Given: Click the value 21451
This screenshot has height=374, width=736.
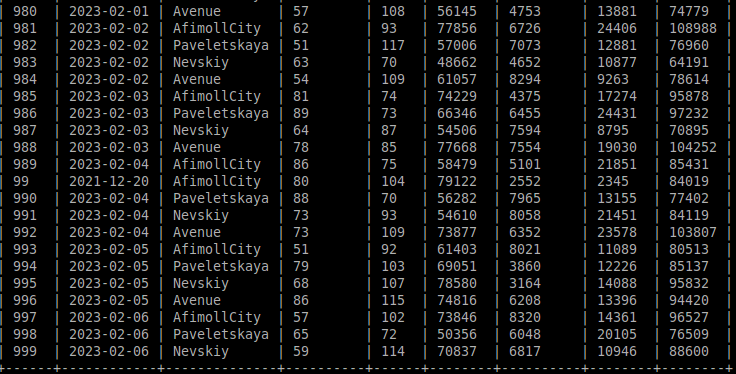Looking at the screenshot, I should (617, 215).
